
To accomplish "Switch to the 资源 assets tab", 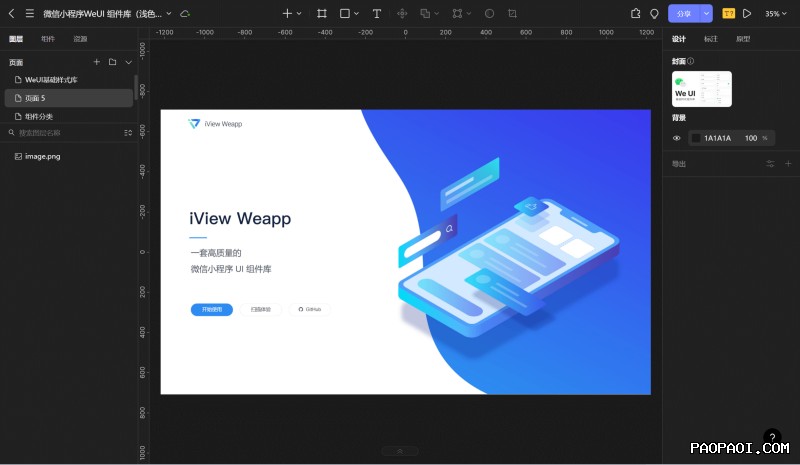I will [x=80, y=39].
